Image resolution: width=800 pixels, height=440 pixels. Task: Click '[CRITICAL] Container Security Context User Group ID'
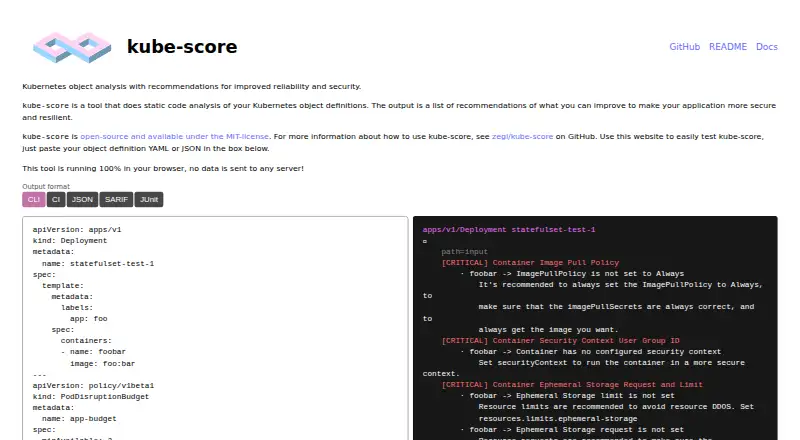(x=560, y=340)
